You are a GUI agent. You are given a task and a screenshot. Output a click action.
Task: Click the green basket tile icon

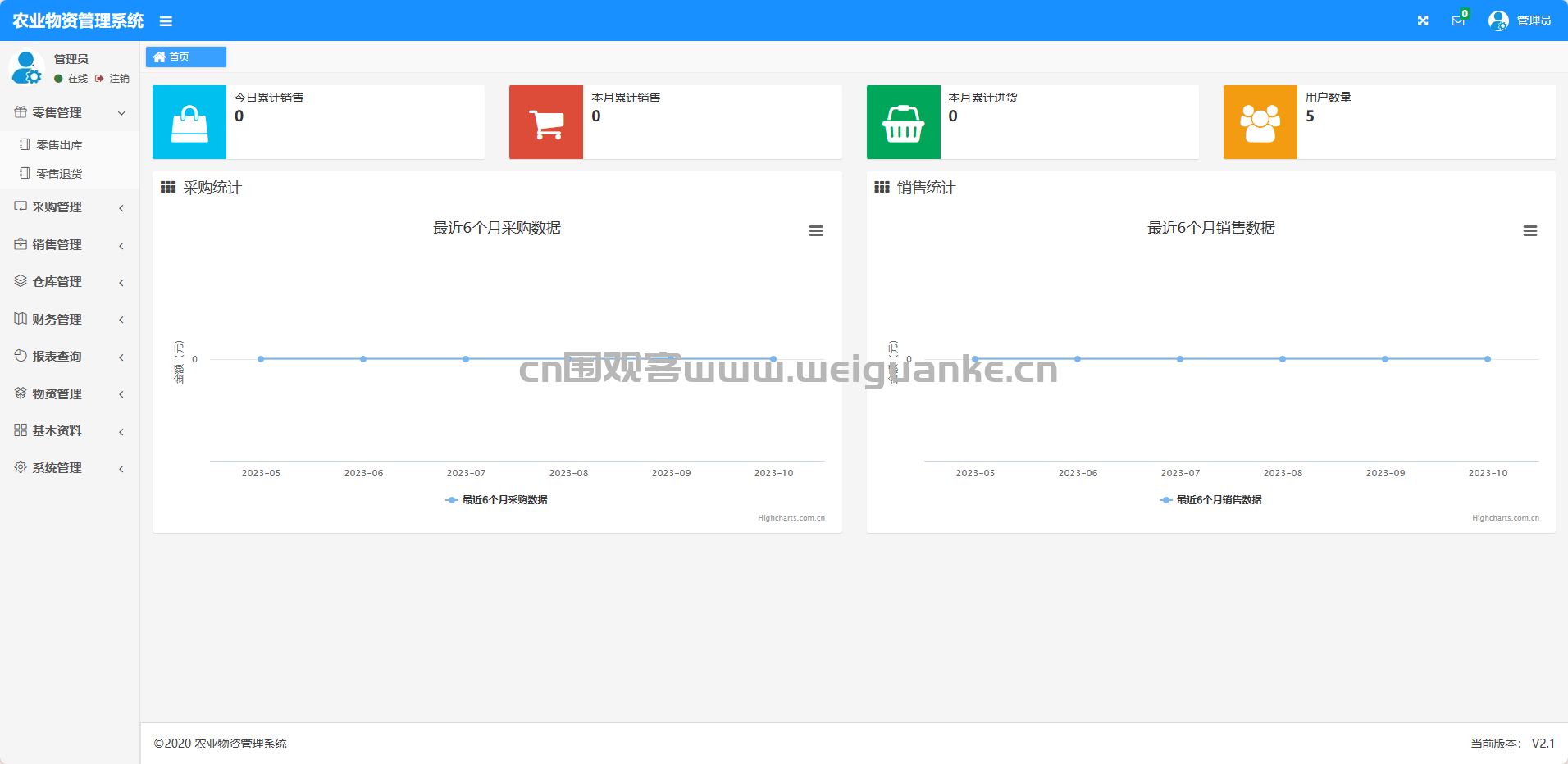[x=904, y=122]
